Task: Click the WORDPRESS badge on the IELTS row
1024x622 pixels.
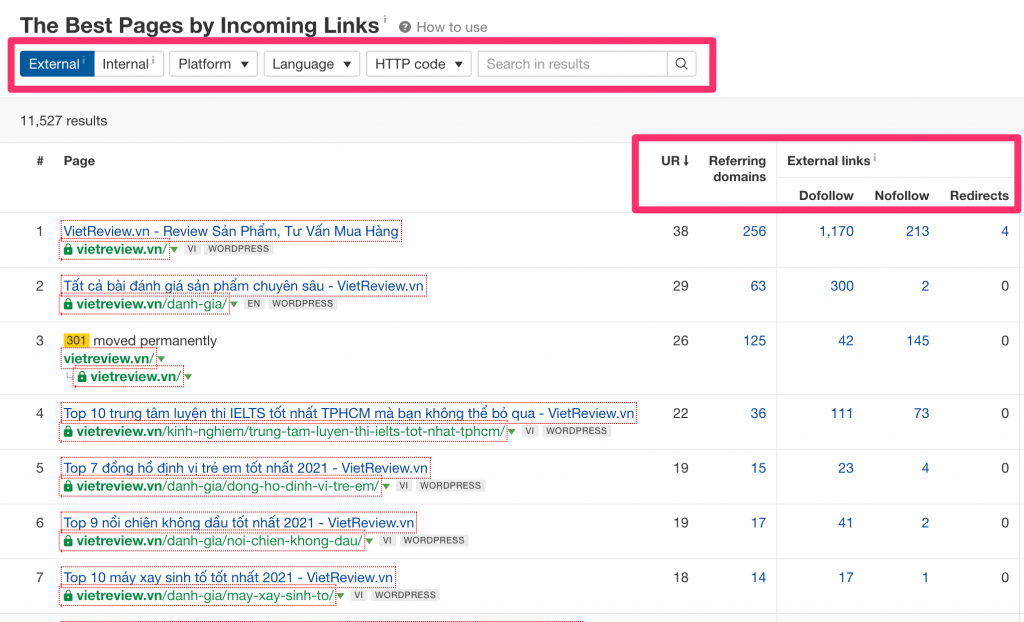Action: (x=577, y=431)
